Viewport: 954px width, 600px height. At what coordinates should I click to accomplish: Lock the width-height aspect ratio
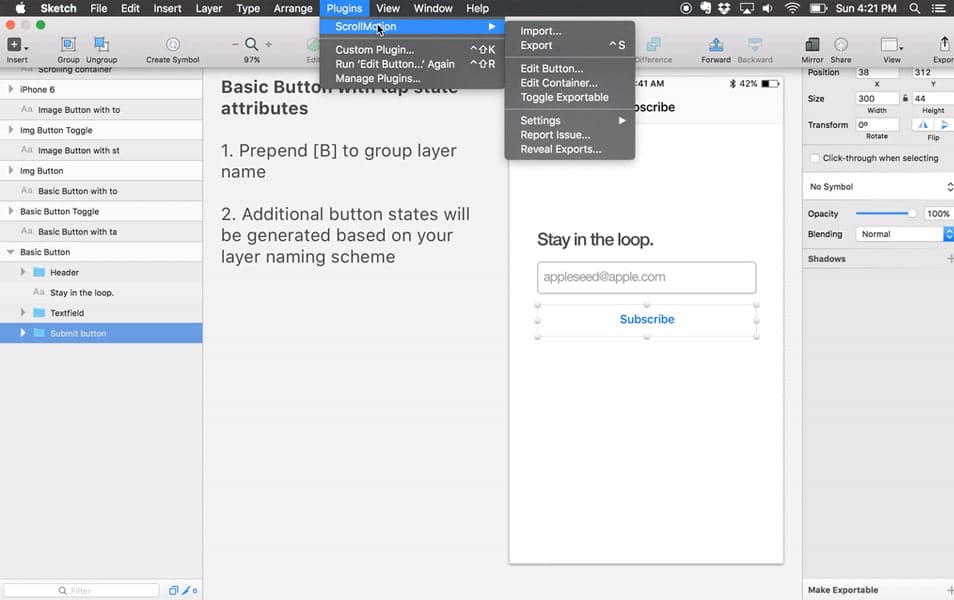coord(905,98)
